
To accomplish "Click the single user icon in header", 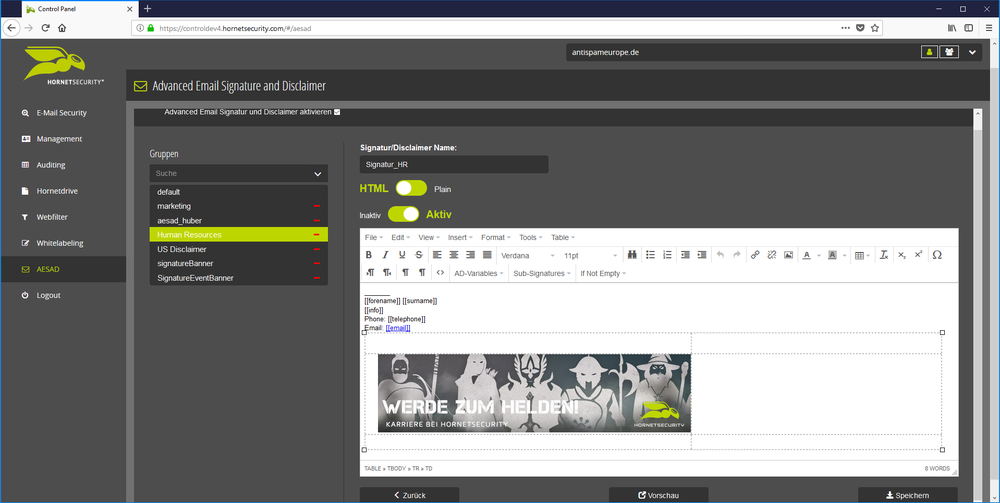I will coord(929,52).
